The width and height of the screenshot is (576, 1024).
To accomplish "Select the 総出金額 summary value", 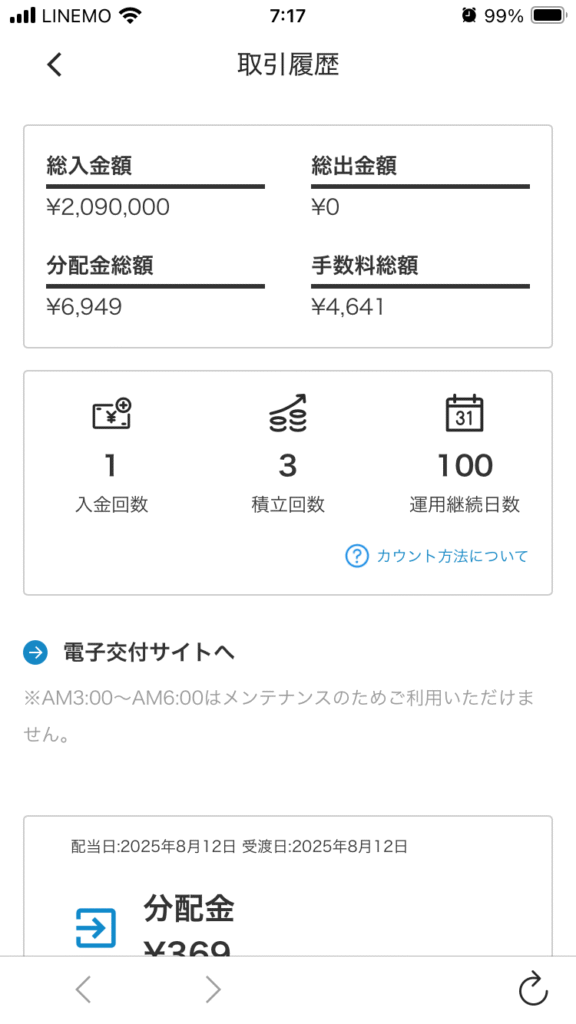I will (x=325, y=208).
